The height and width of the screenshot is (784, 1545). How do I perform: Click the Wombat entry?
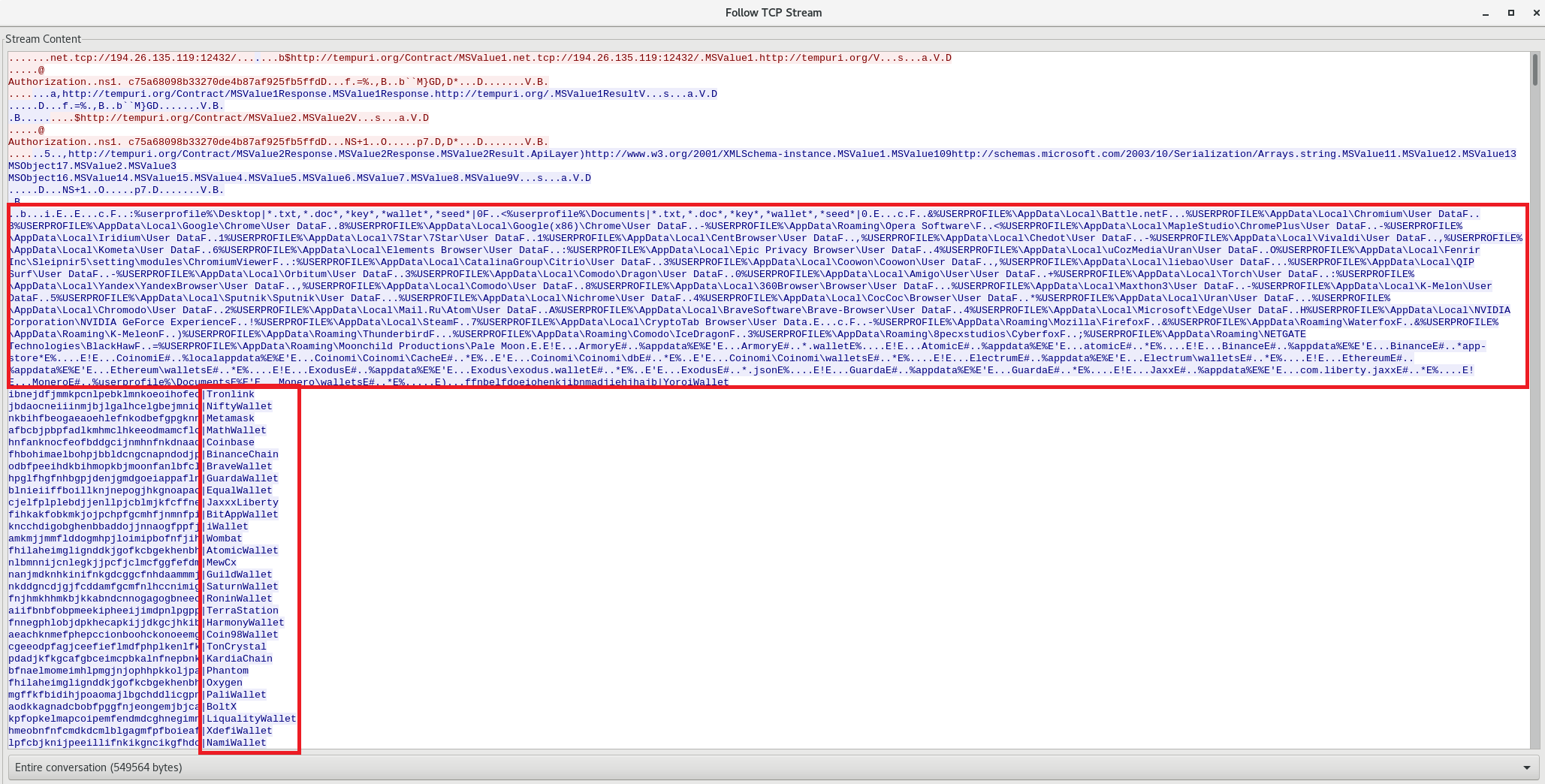[224, 538]
